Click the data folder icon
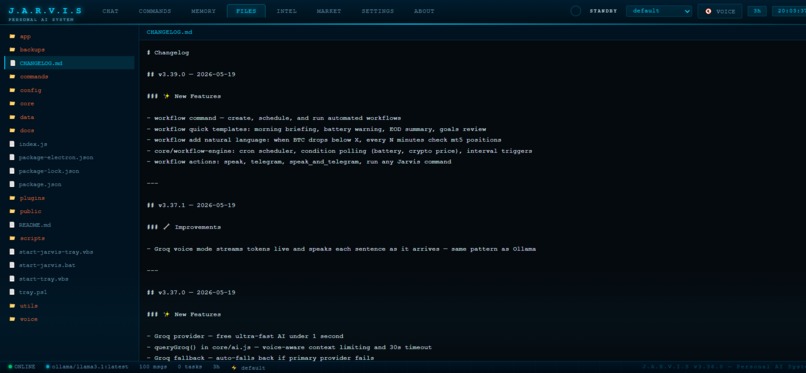 pos(12,117)
